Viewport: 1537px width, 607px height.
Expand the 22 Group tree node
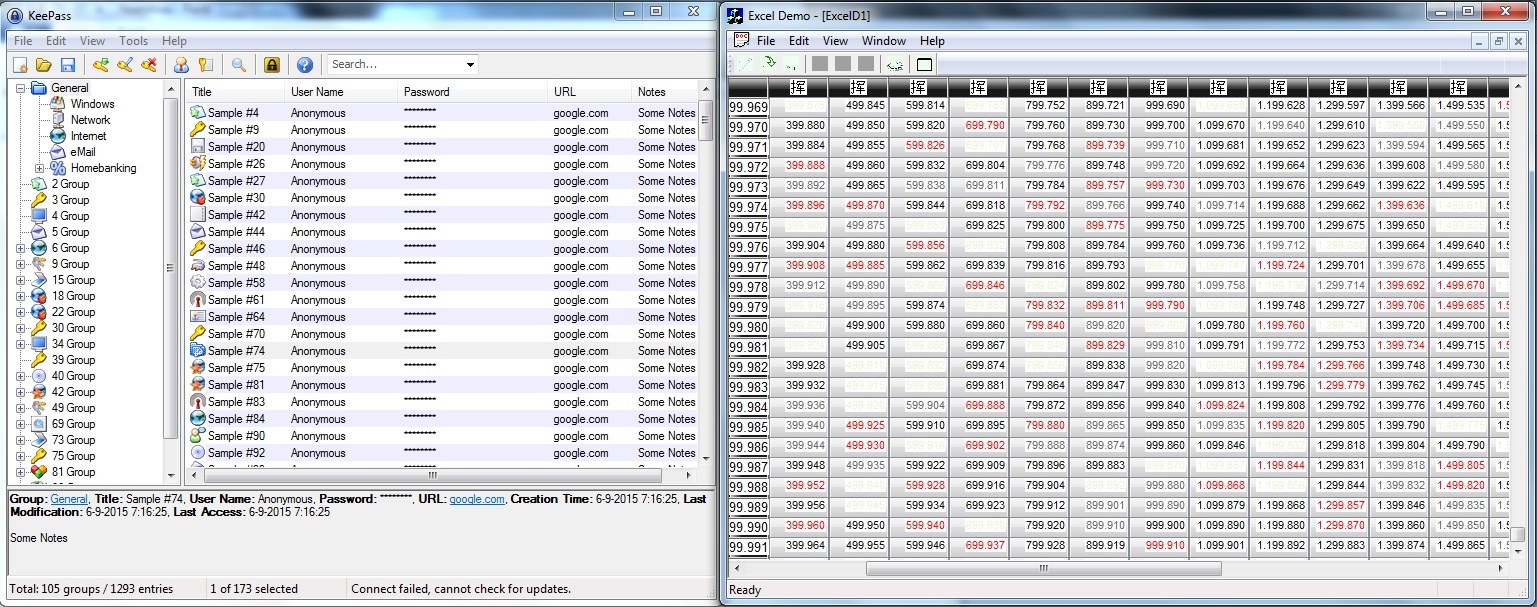20,312
